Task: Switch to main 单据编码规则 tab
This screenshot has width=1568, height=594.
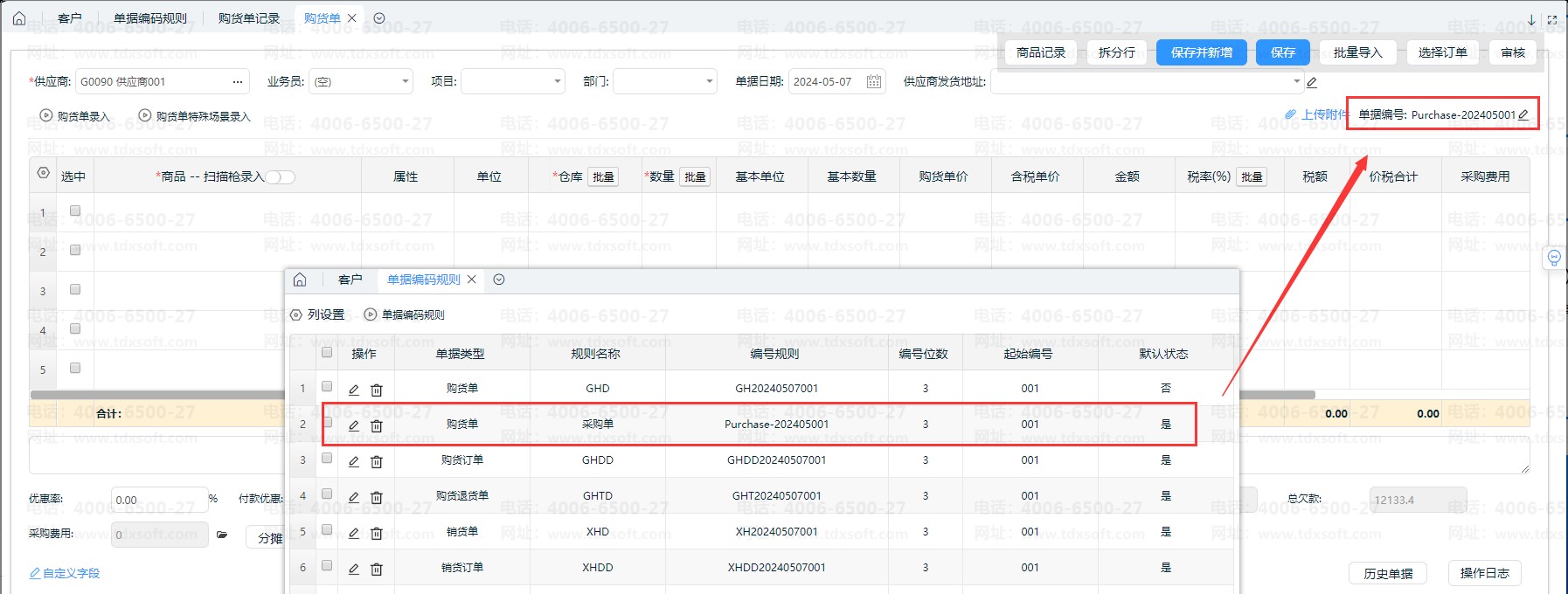Action: [150, 18]
